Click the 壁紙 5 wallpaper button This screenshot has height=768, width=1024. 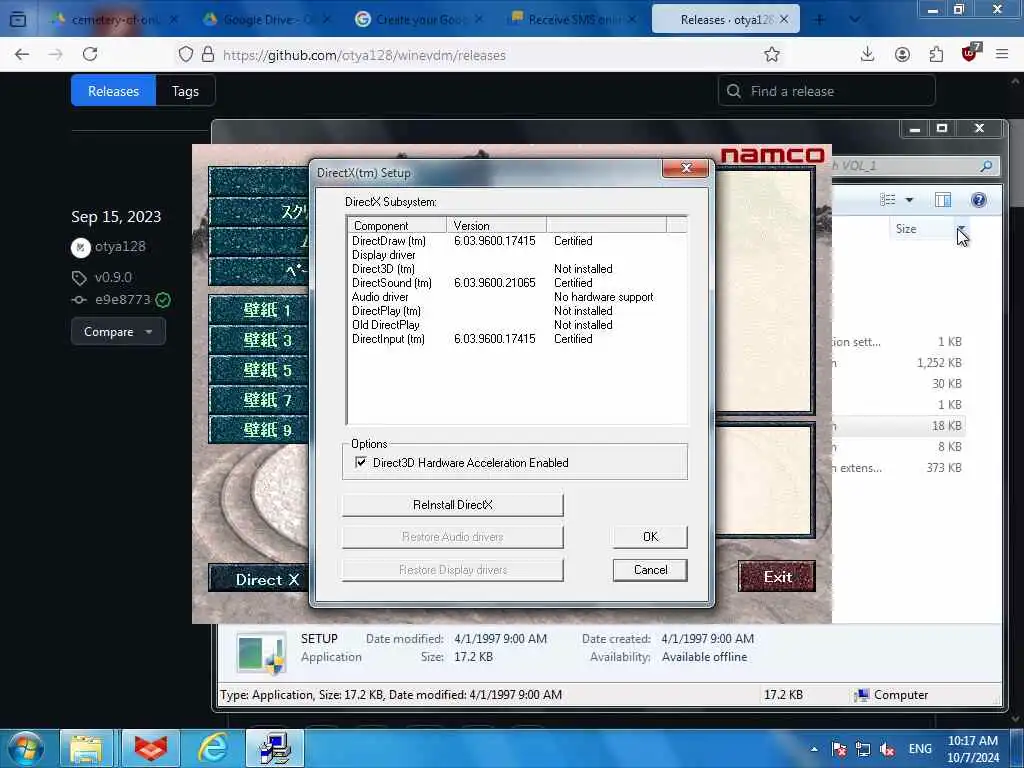coord(259,370)
